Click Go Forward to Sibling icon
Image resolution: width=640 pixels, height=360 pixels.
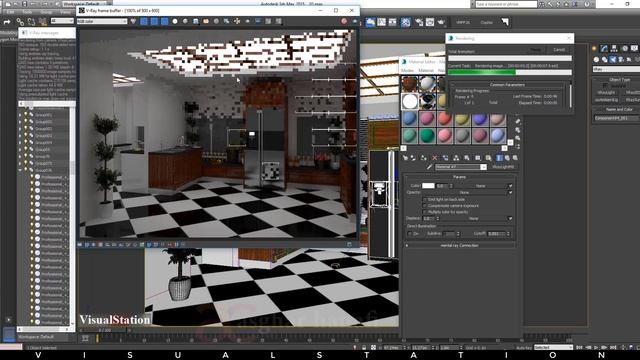click(x=515, y=158)
